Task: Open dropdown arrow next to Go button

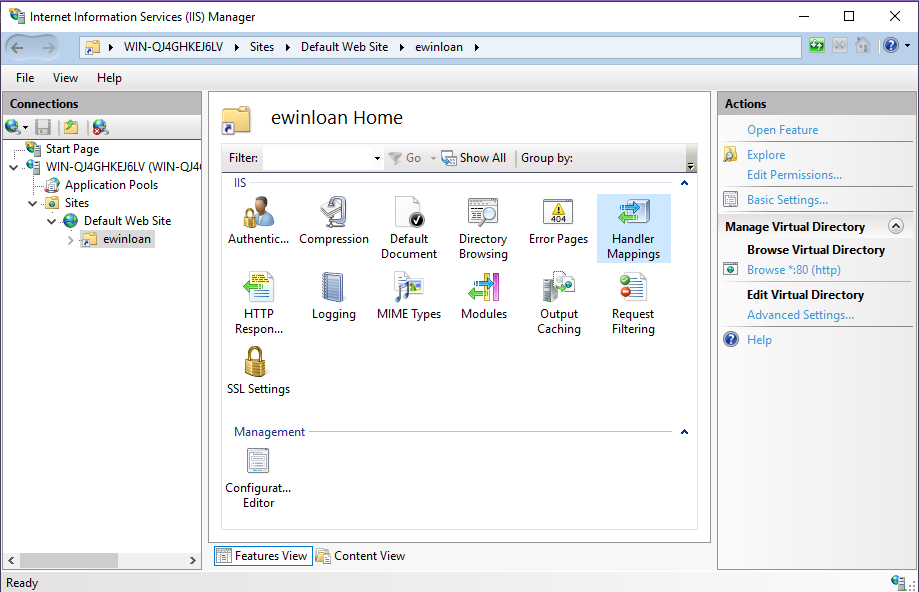Action: (x=433, y=158)
